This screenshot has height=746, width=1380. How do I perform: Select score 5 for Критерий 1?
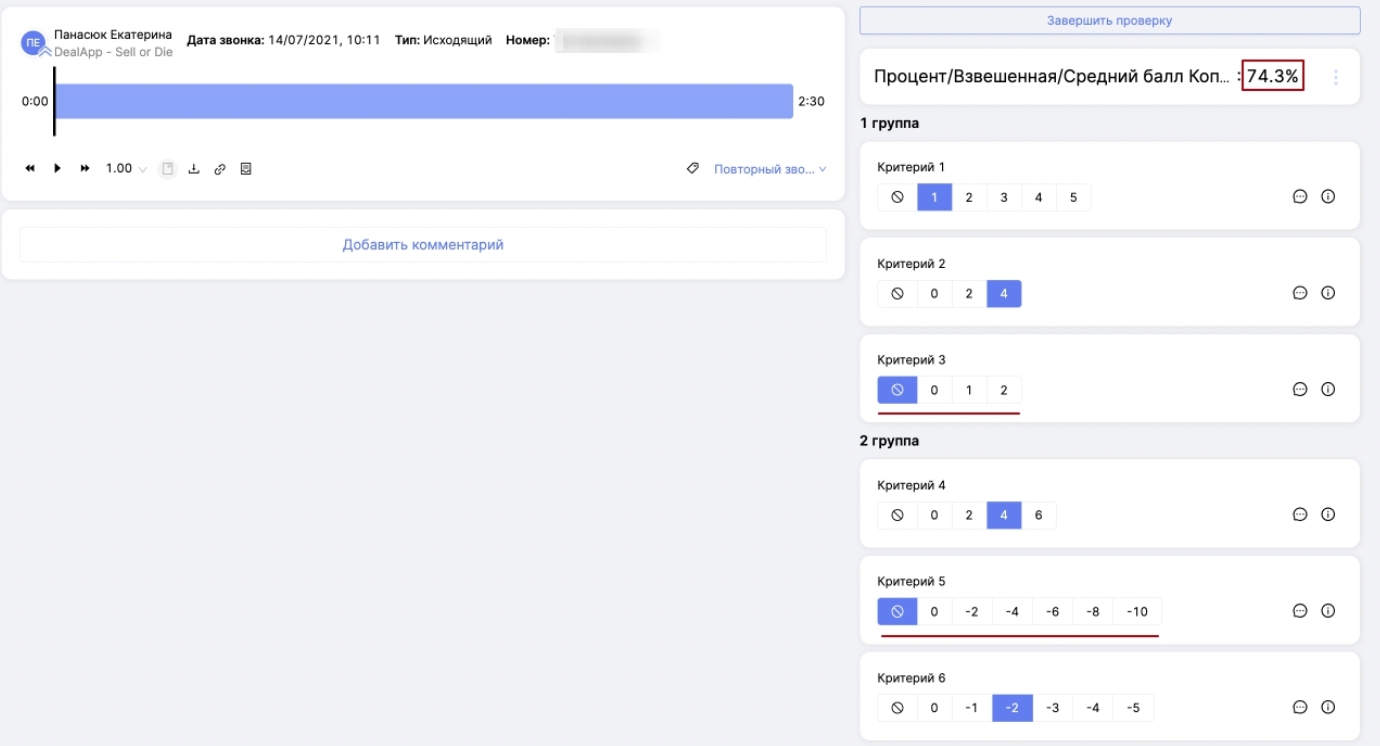pos(1073,198)
